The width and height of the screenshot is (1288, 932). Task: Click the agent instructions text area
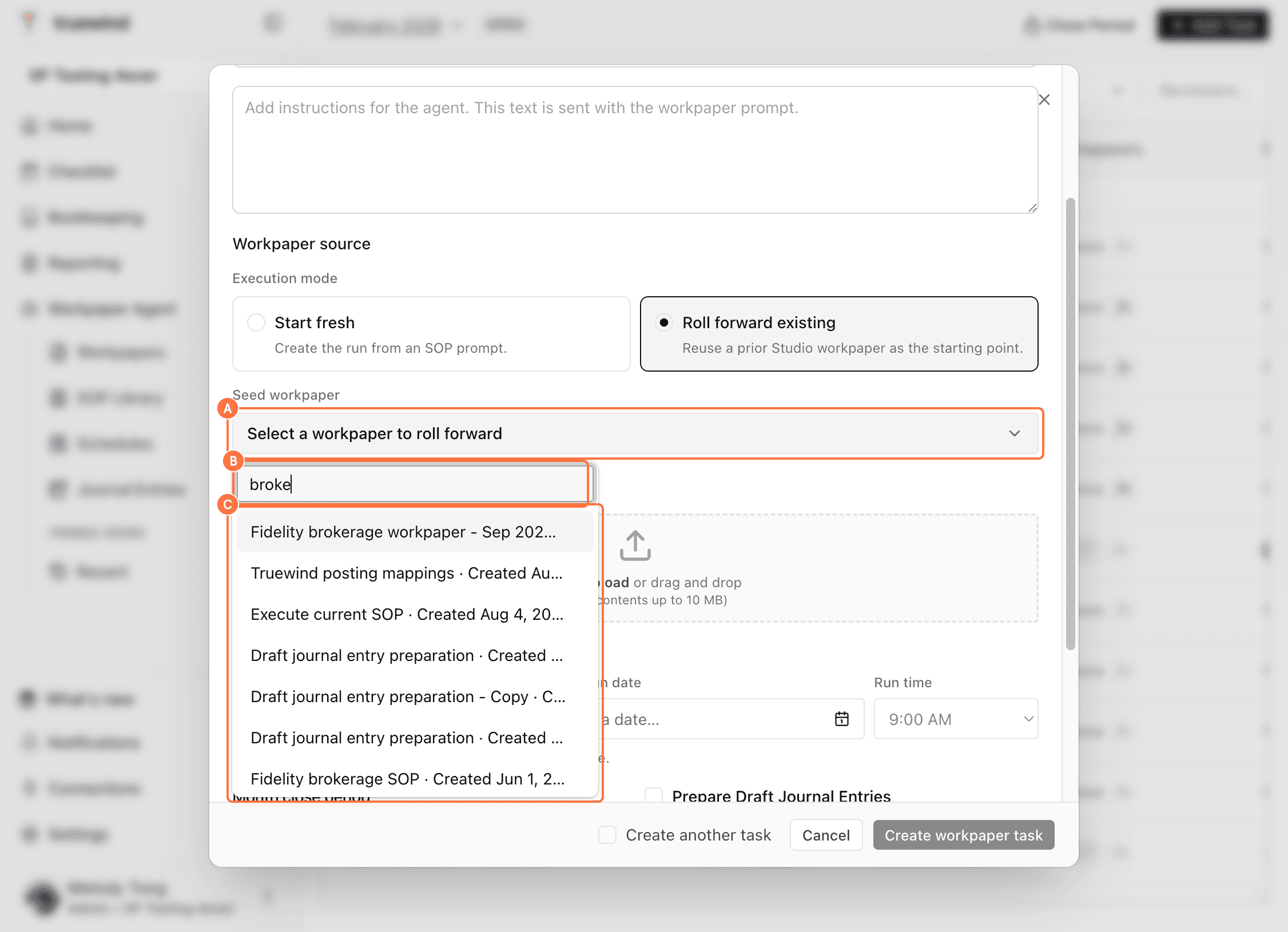click(x=635, y=150)
